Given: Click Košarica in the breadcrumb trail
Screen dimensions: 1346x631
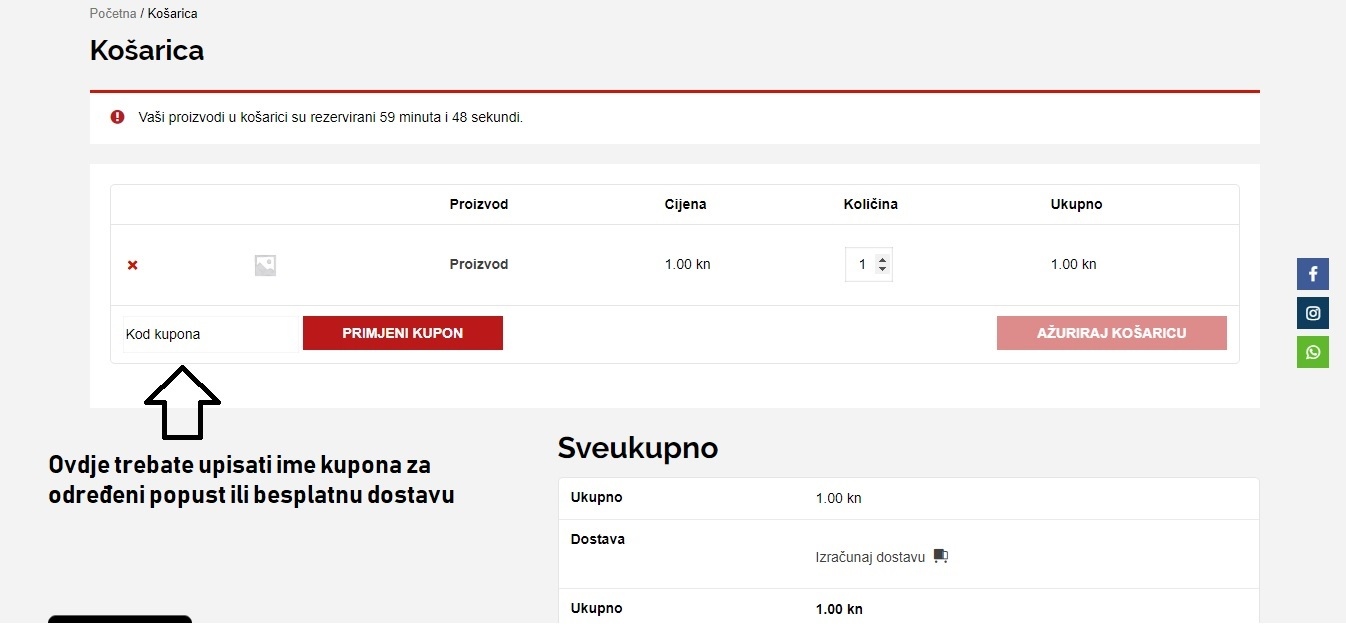Looking at the screenshot, I should tap(172, 14).
